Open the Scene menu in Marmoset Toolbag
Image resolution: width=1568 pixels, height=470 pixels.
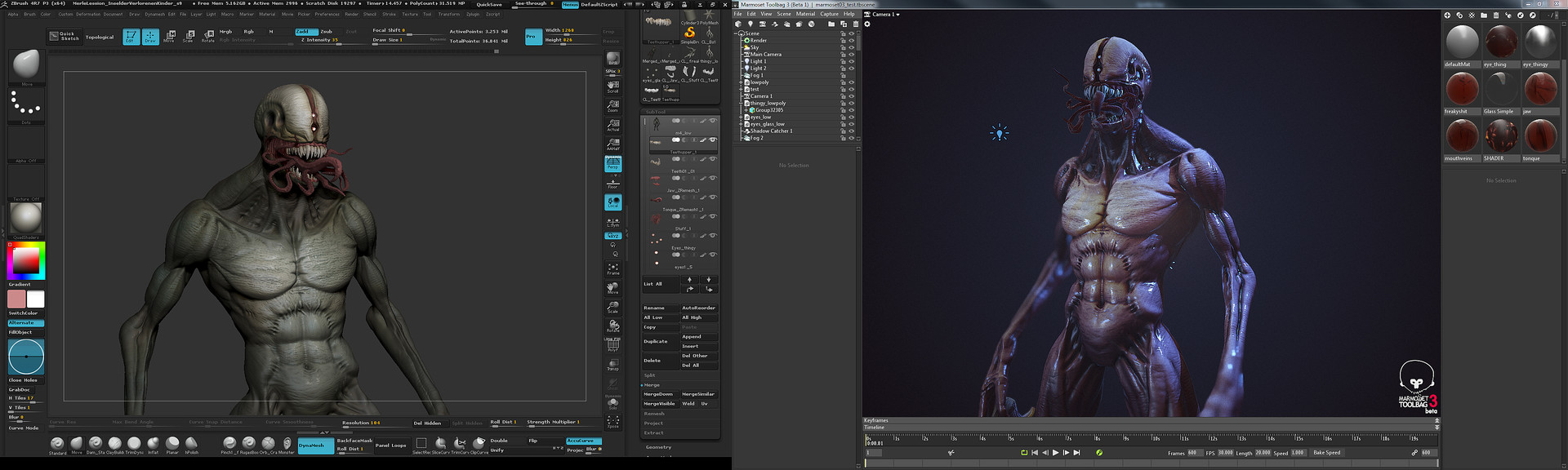click(783, 14)
